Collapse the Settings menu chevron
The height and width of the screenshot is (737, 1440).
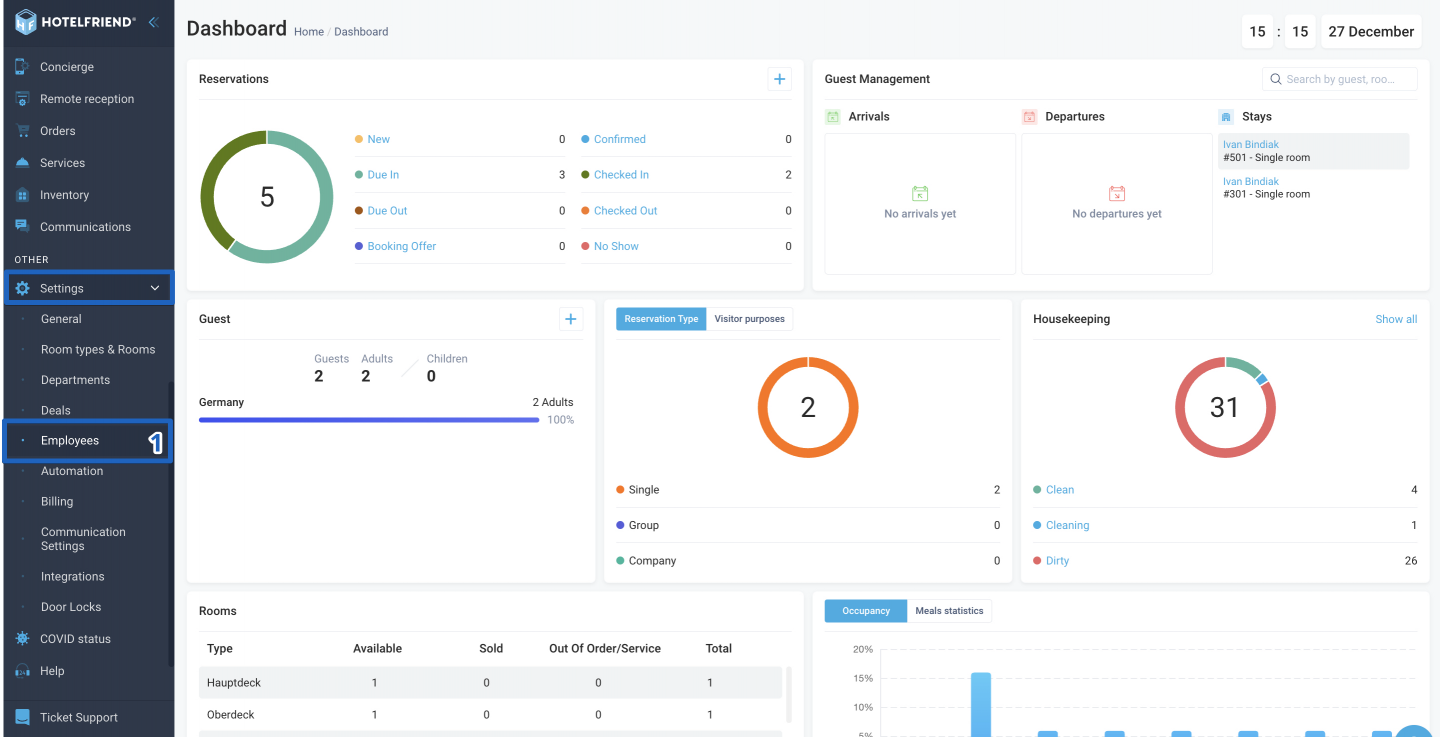[155, 288]
